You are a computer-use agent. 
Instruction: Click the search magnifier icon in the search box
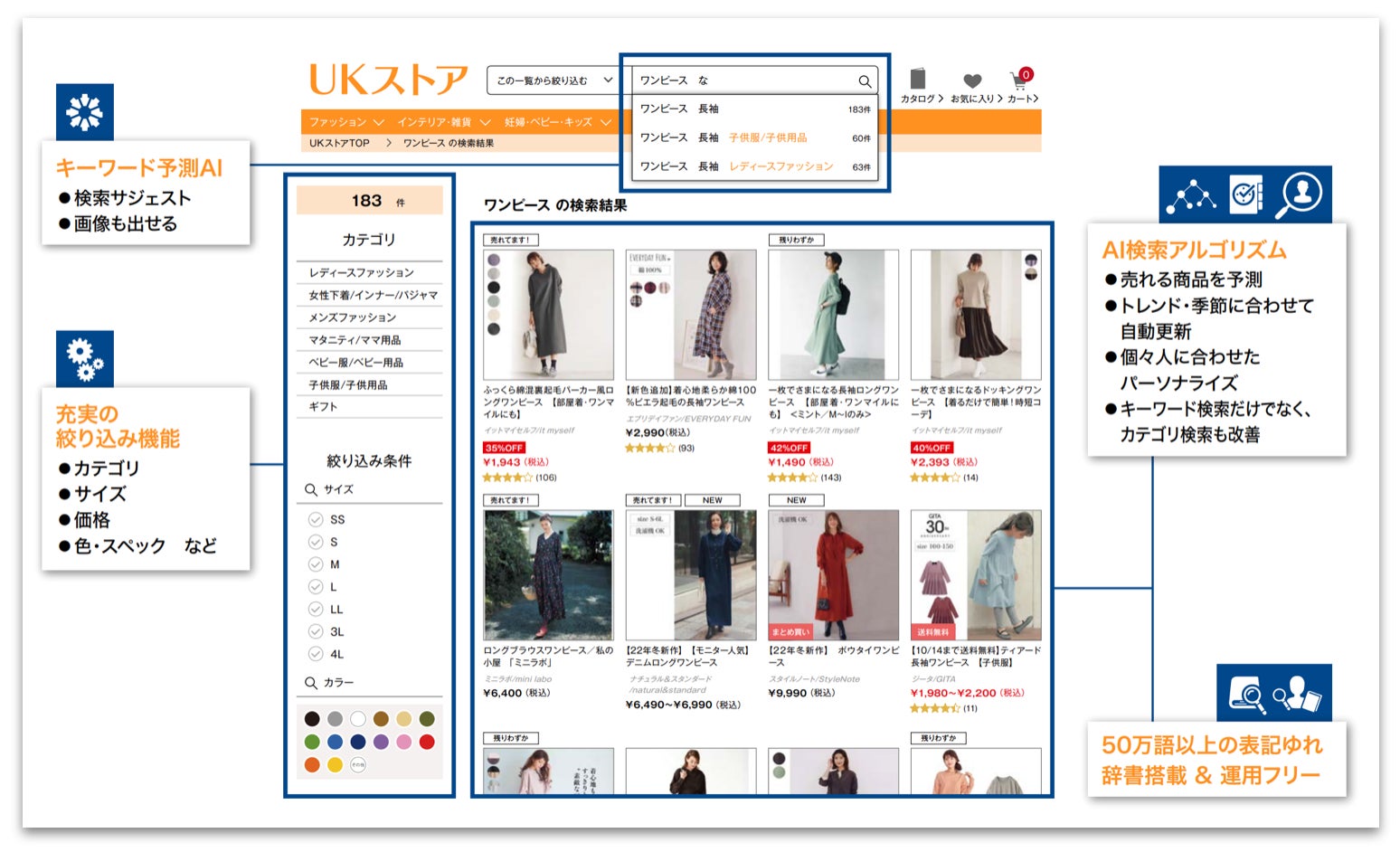865,81
